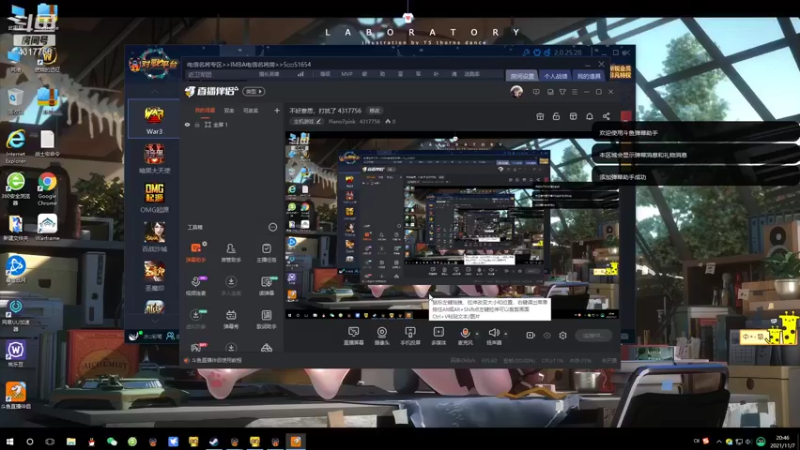The width and height of the screenshot is (800, 450).
Task: Mute the 麦克风 microphone
Action: point(464,336)
